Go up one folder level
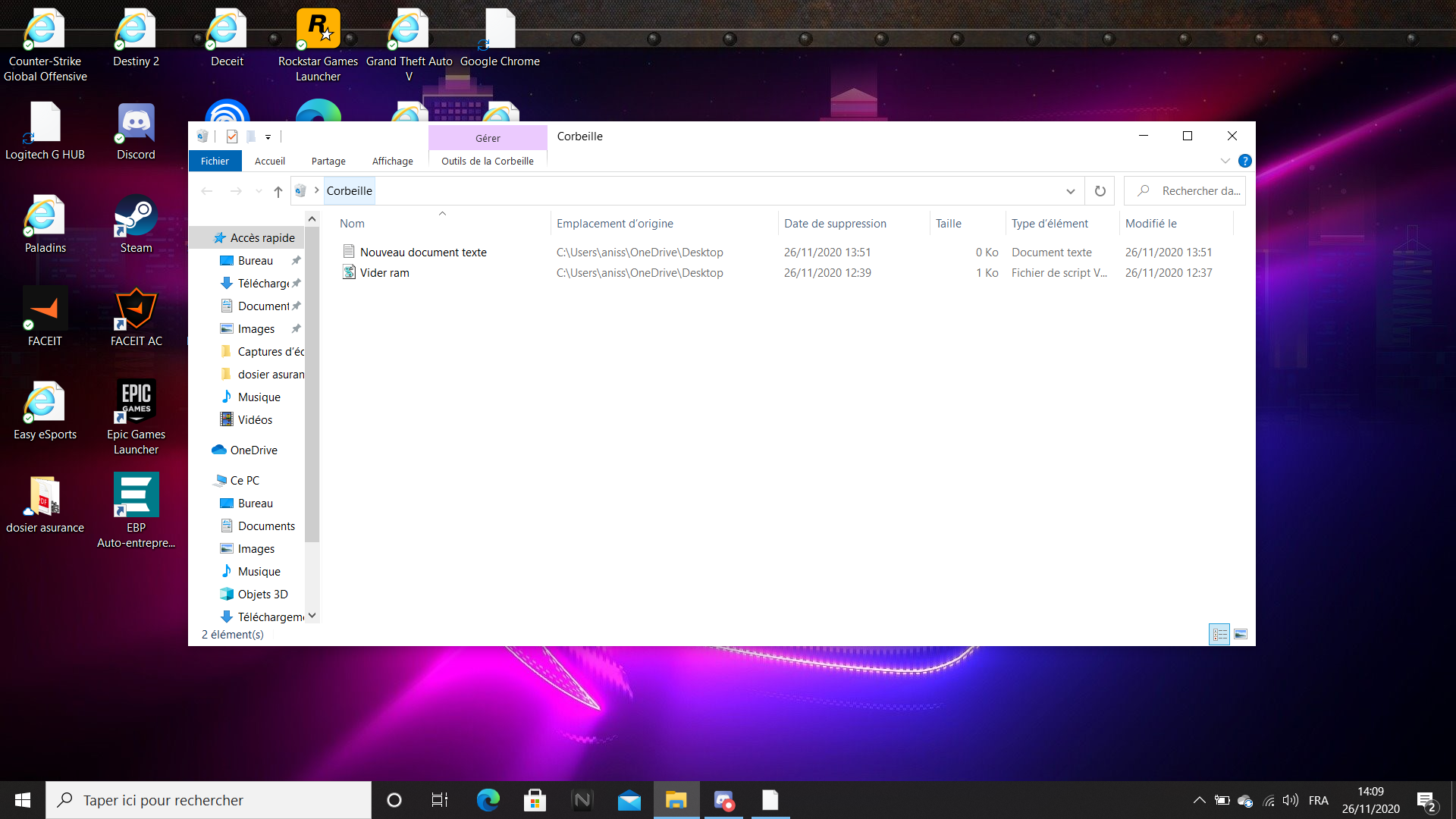This screenshot has height=819, width=1456. (x=278, y=191)
